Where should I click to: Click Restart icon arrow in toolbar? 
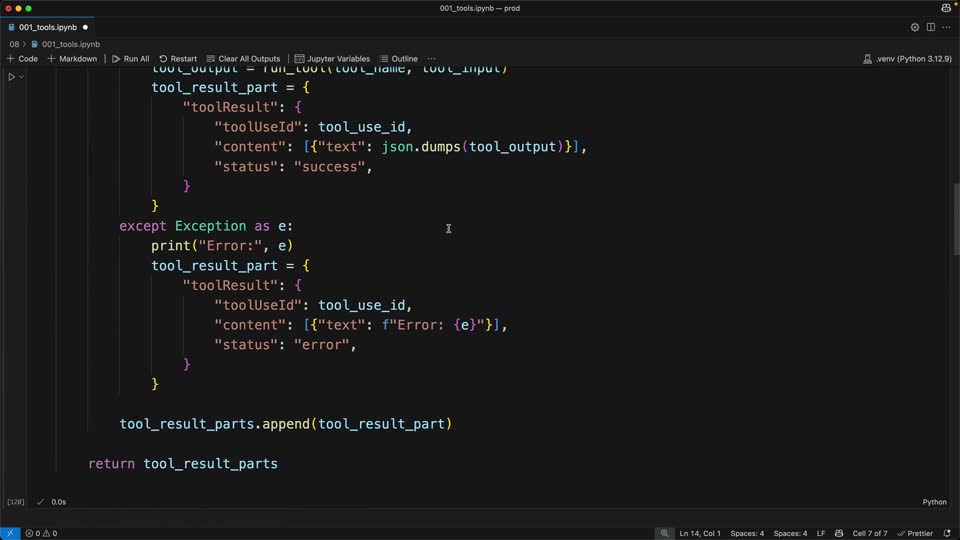pyautogui.click(x=163, y=59)
